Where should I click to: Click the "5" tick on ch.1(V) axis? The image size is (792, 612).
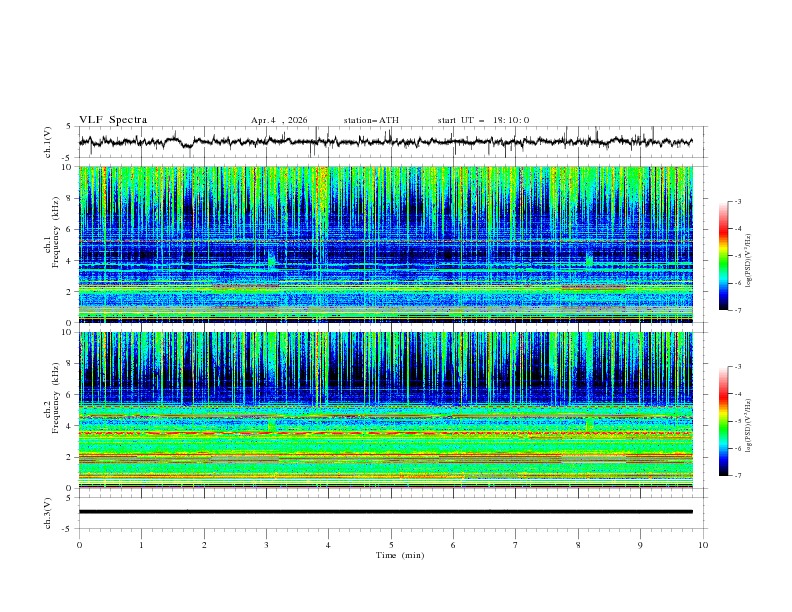69,127
